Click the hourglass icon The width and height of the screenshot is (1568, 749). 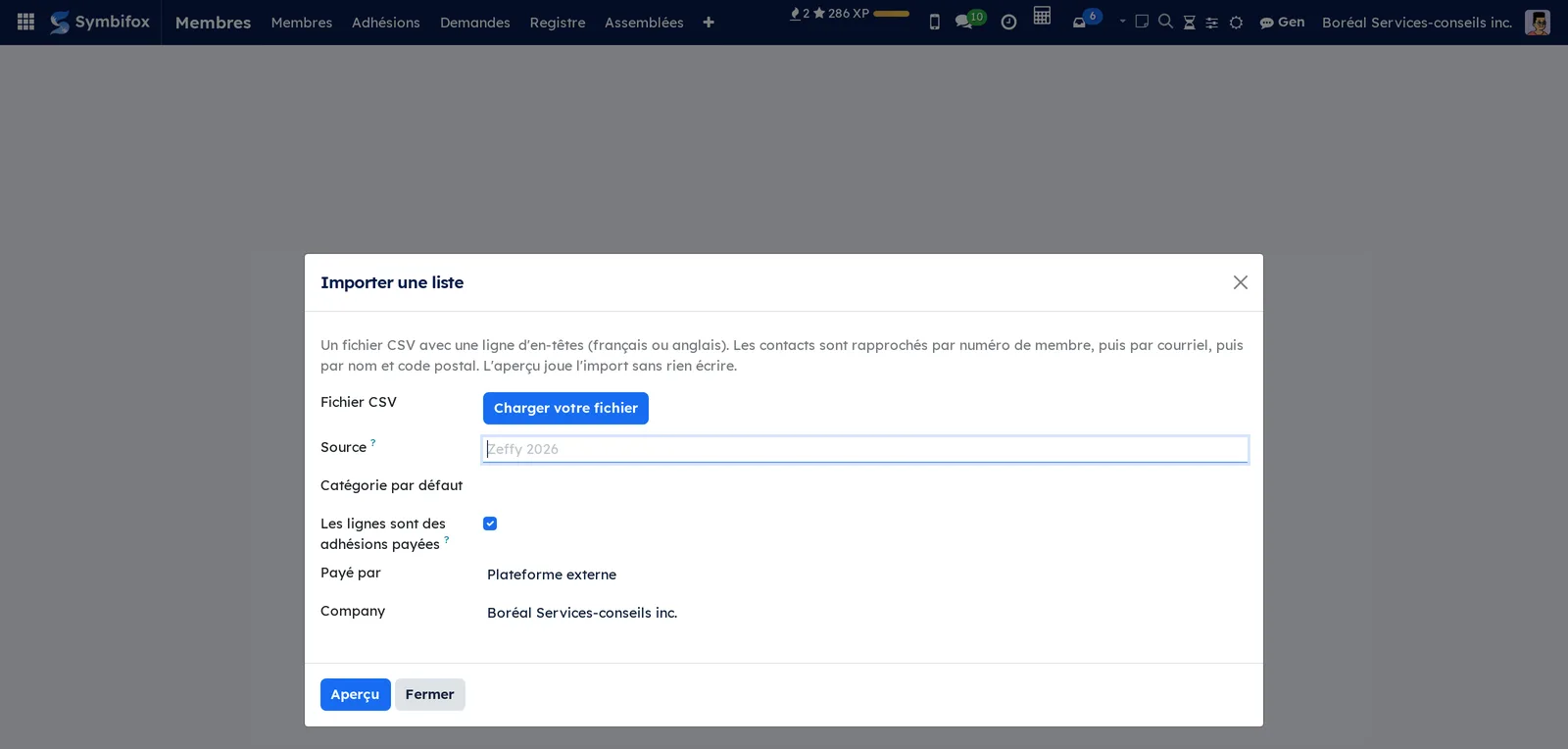click(1189, 23)
